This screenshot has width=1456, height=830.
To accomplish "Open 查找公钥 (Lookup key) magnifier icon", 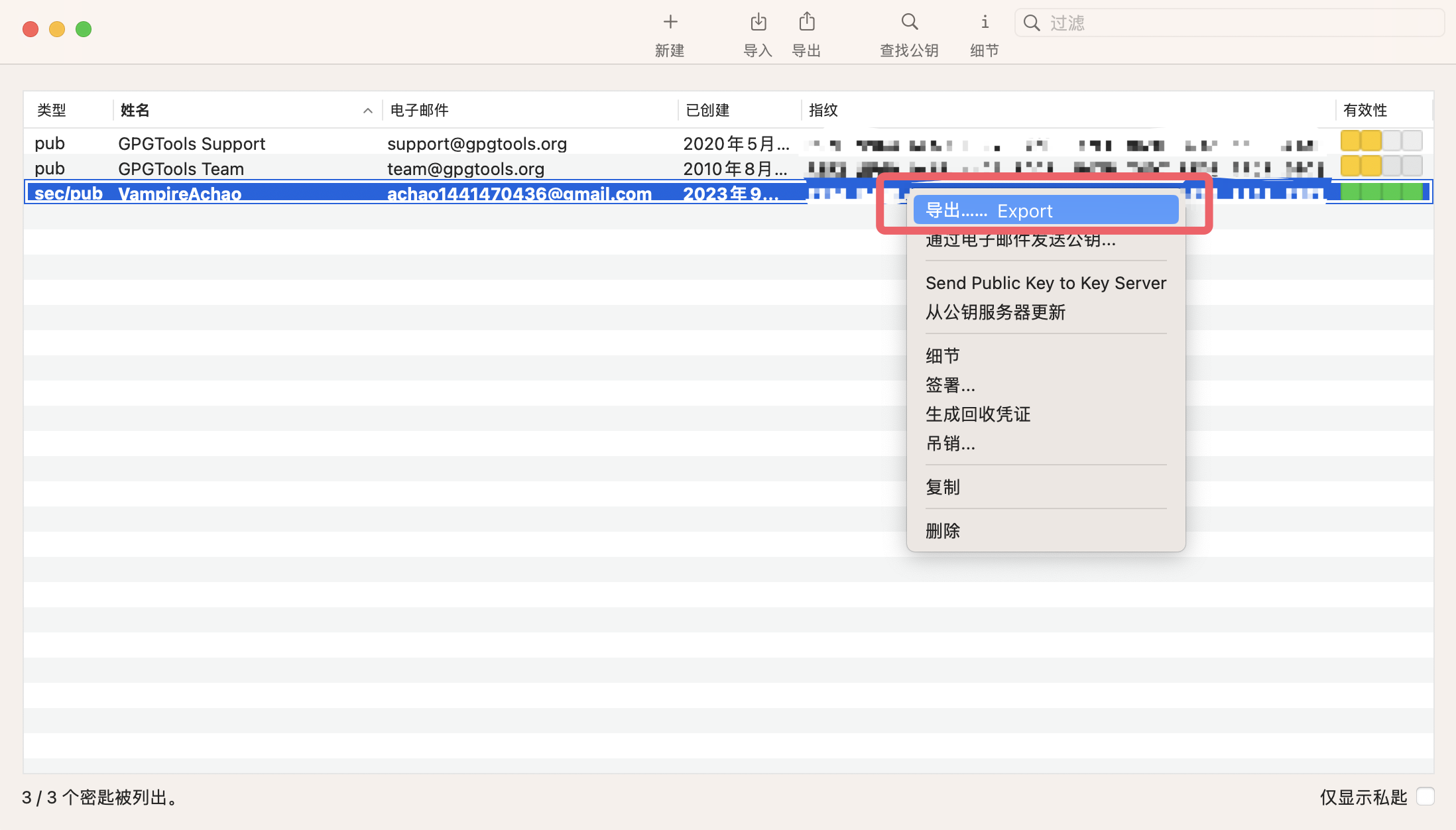I will coord(909,23).
